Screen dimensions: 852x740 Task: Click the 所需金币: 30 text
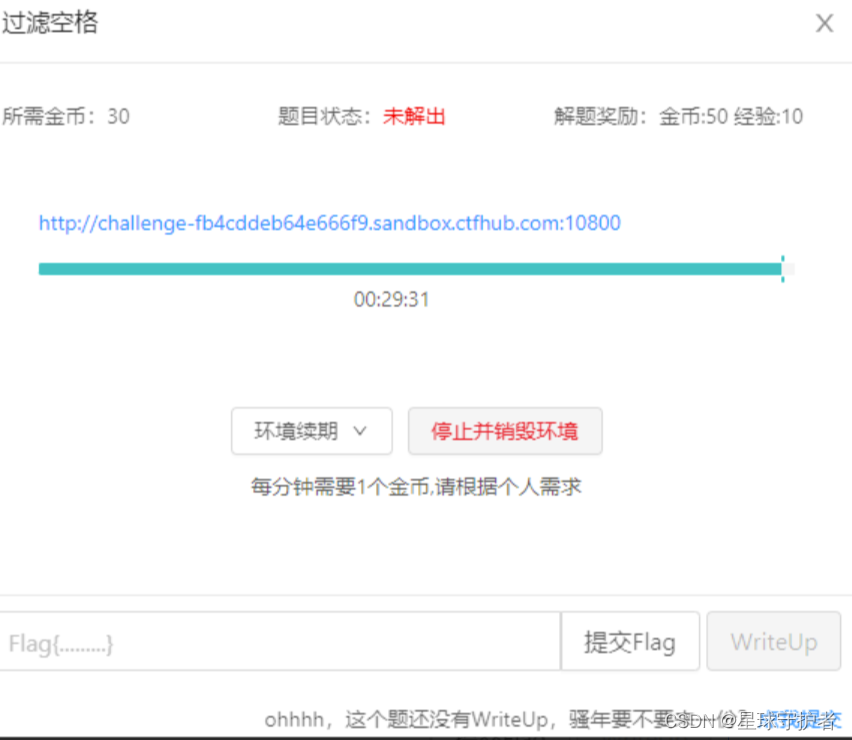coord(66,116)
